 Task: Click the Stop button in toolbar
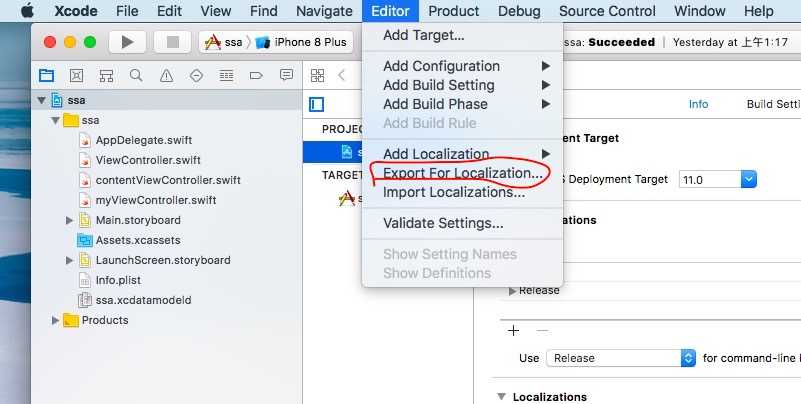[x=173, y=42]
